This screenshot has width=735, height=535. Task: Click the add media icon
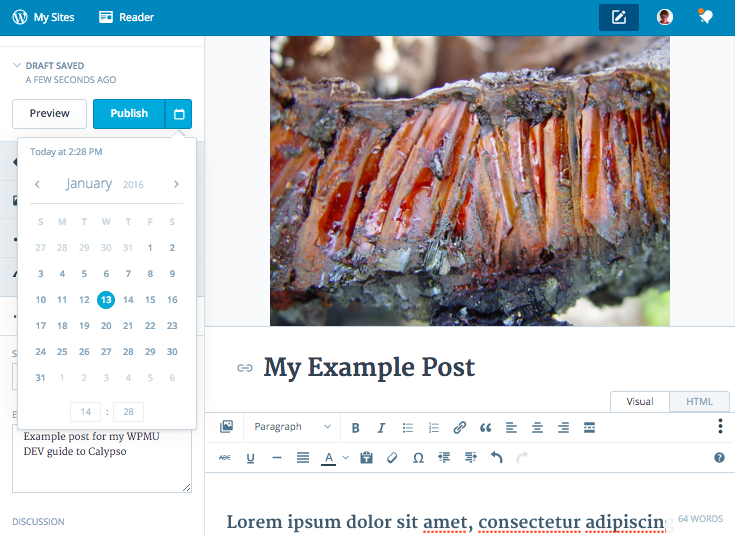tap(226, 427)
